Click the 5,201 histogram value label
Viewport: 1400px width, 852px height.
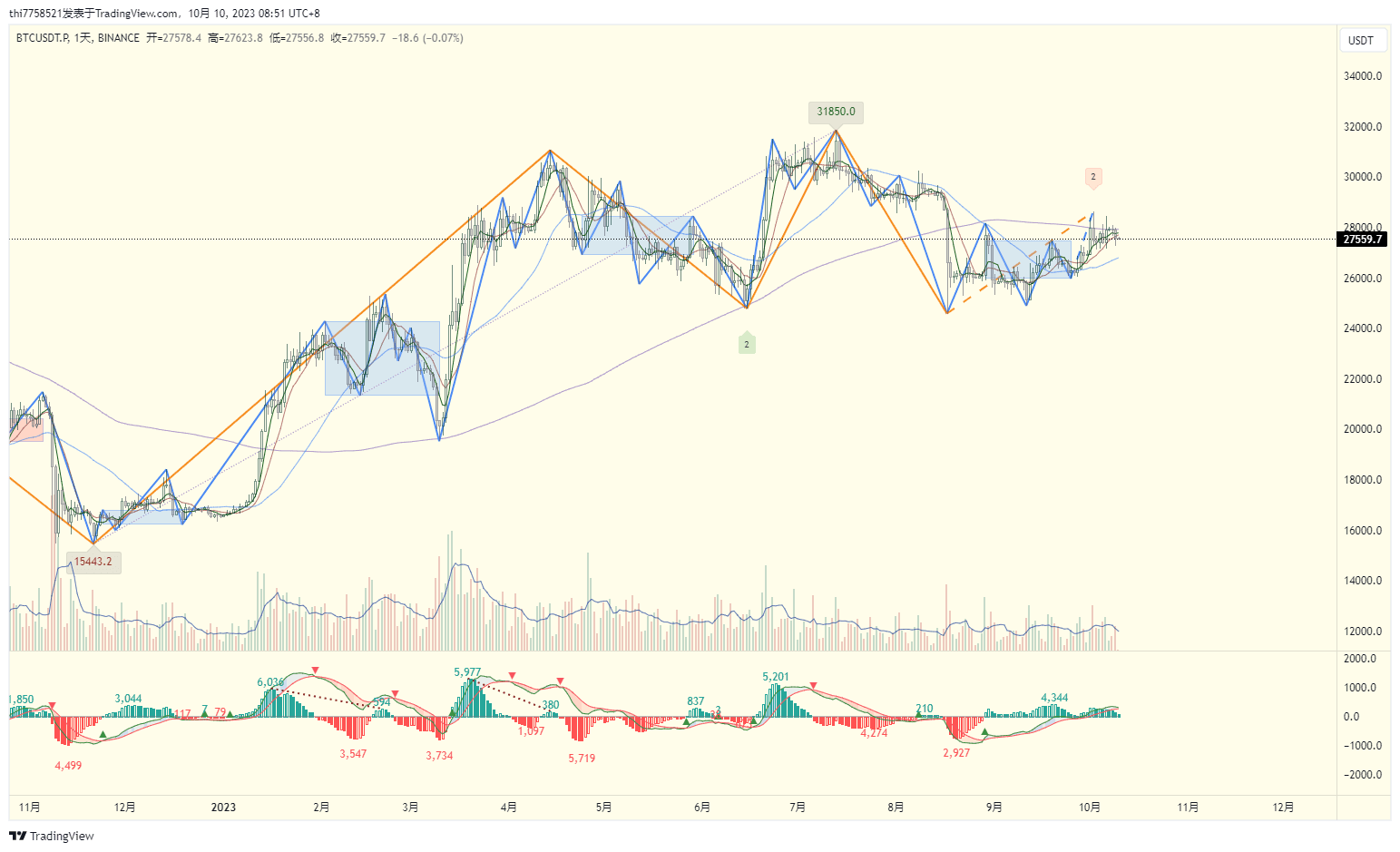tap(776, 677)
